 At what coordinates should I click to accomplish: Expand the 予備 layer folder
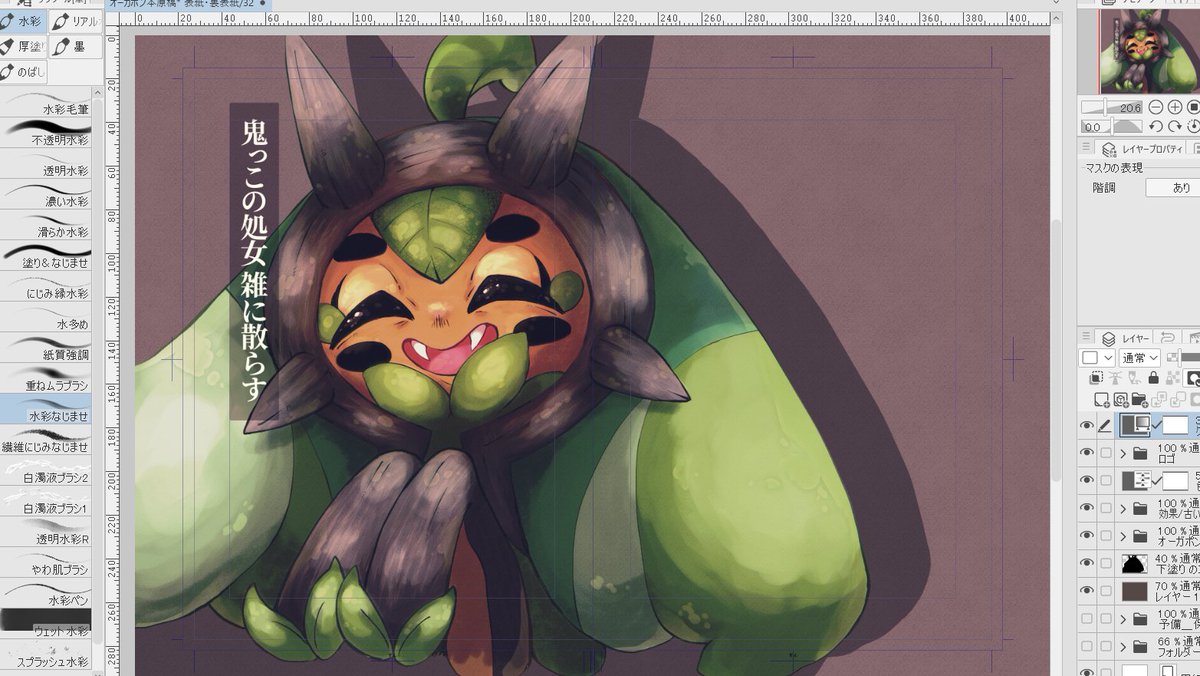1123,619
